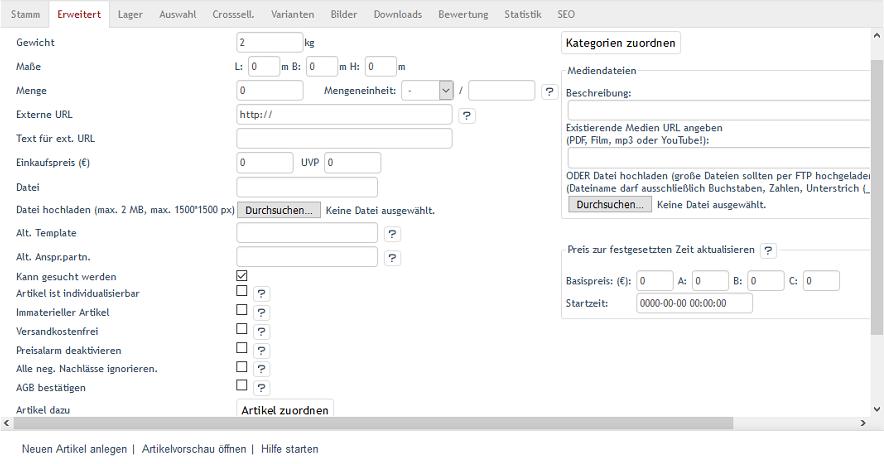Open help for Preis zur festgesetzten Zeit
Viewport: 884px width, 464px height.
point(768,251)
